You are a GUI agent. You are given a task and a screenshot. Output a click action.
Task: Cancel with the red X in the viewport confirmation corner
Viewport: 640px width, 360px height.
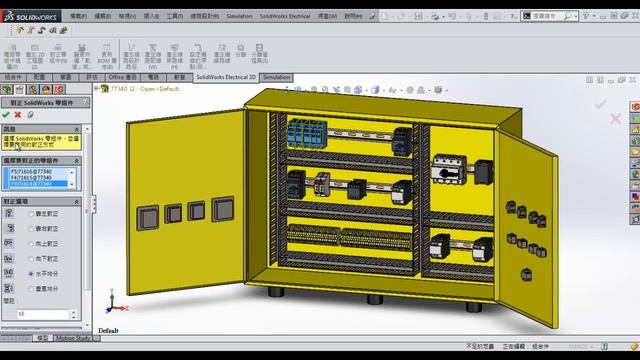pos(616,119)
